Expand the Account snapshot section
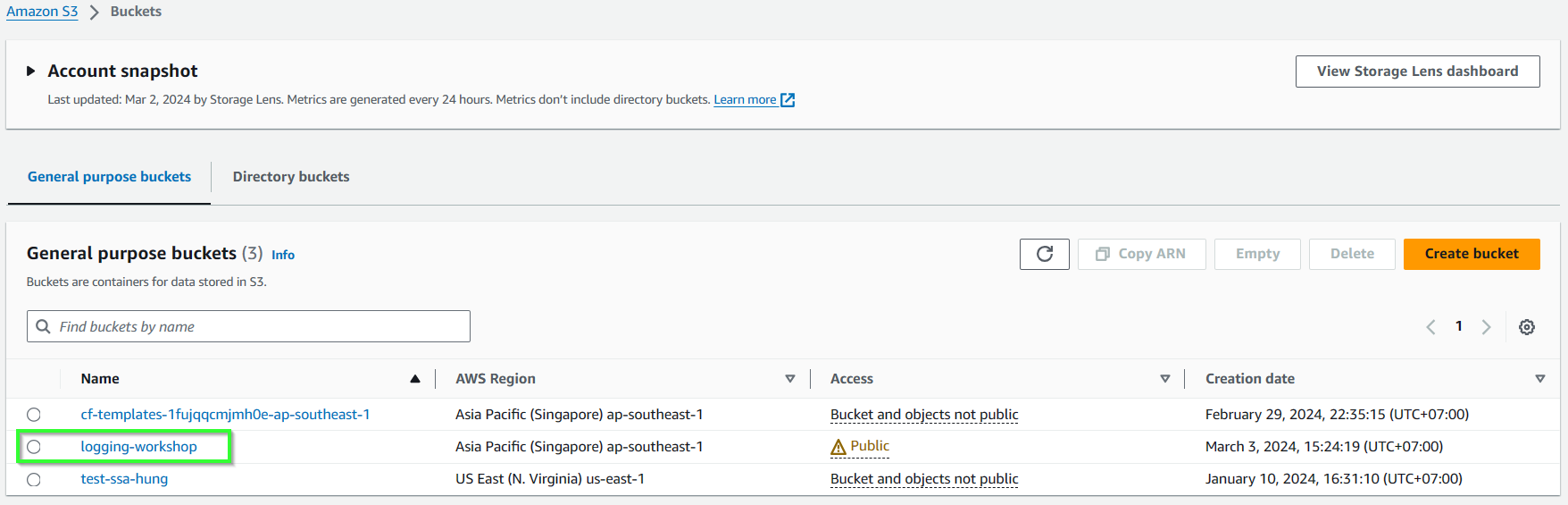Screen dimensions: 1568x505 point(30,71)
